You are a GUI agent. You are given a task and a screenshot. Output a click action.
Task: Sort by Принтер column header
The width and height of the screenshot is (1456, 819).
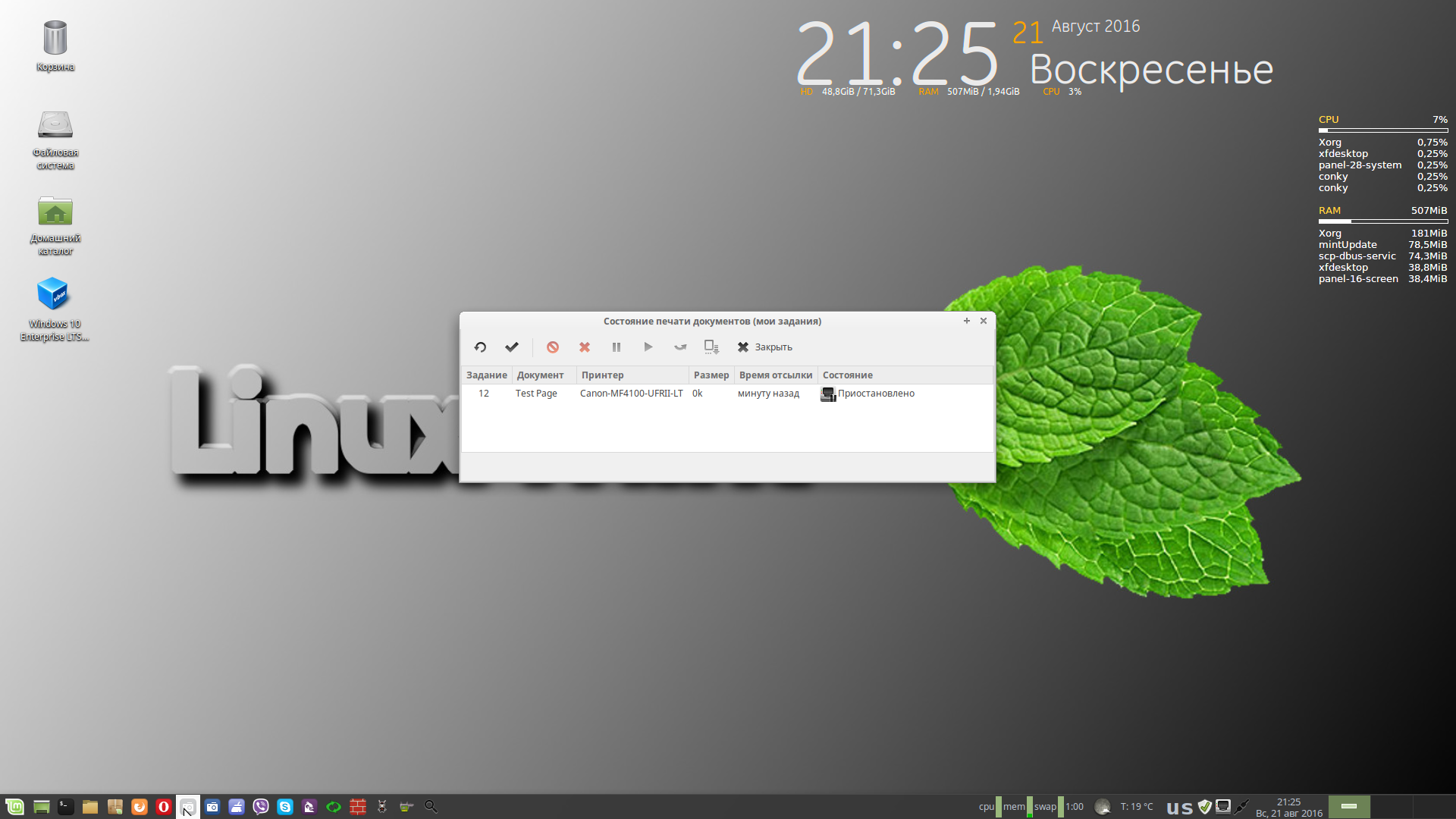(602, 375)
